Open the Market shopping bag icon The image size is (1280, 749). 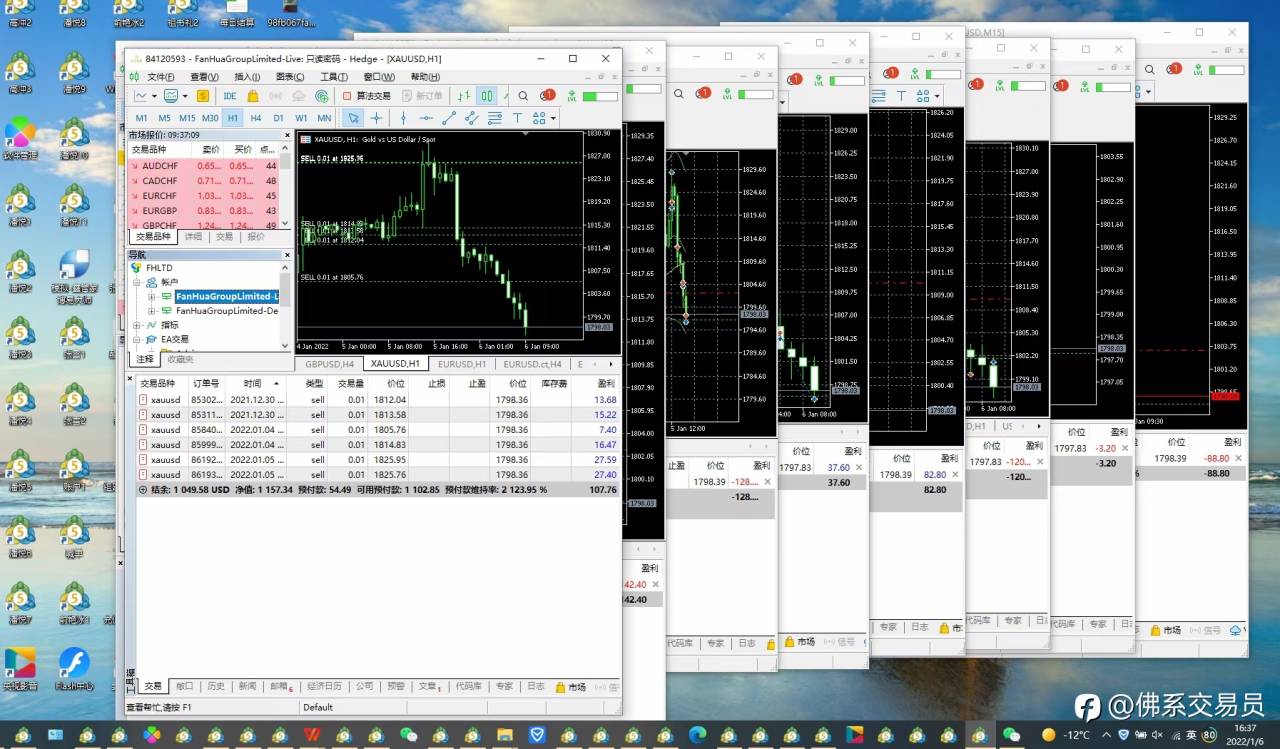point(253,96)
